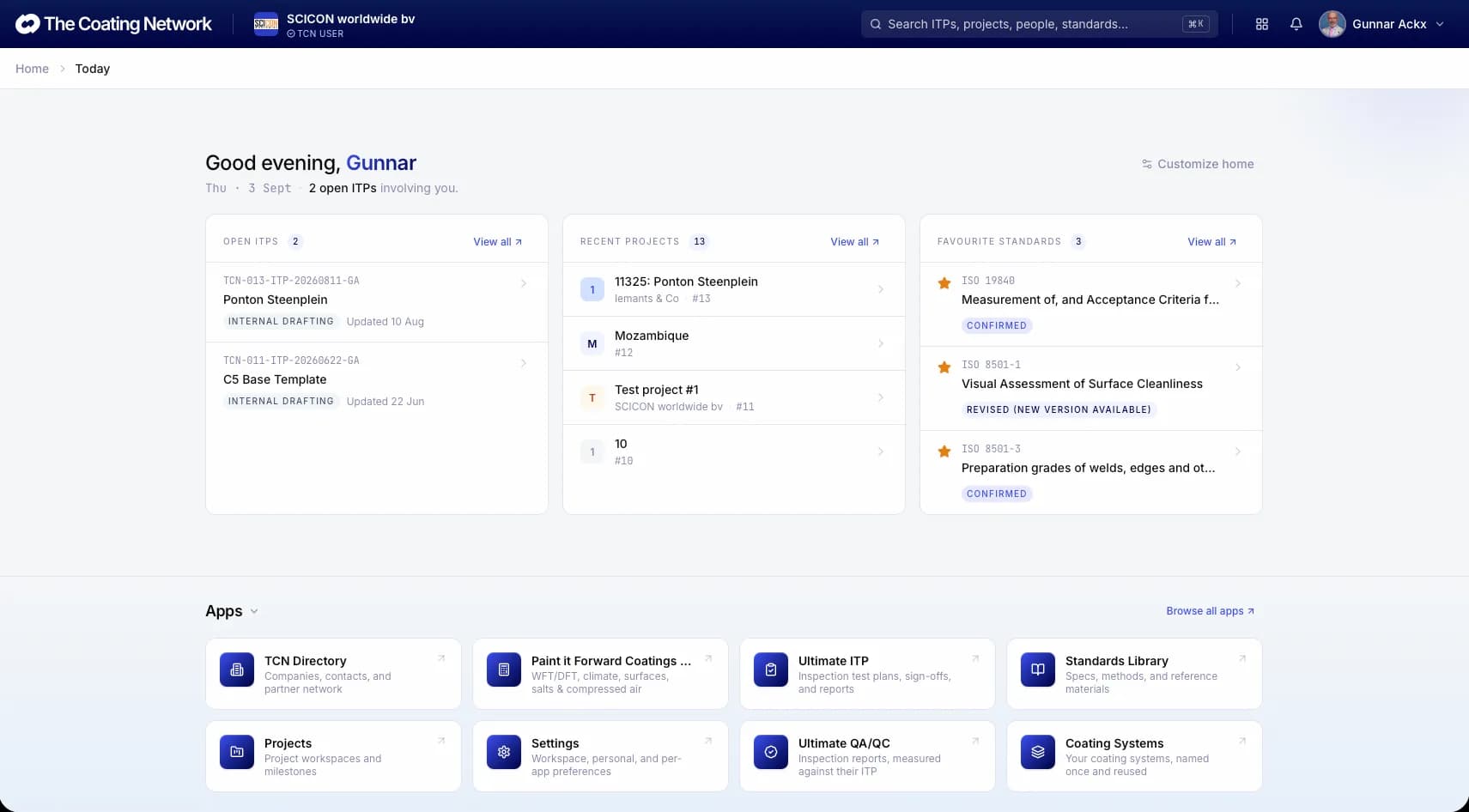Viewport: 1469px width, 812px height.
Task: Click REVISED (NEW VERSION AVAILABLE) badge
Action: 1059,409
